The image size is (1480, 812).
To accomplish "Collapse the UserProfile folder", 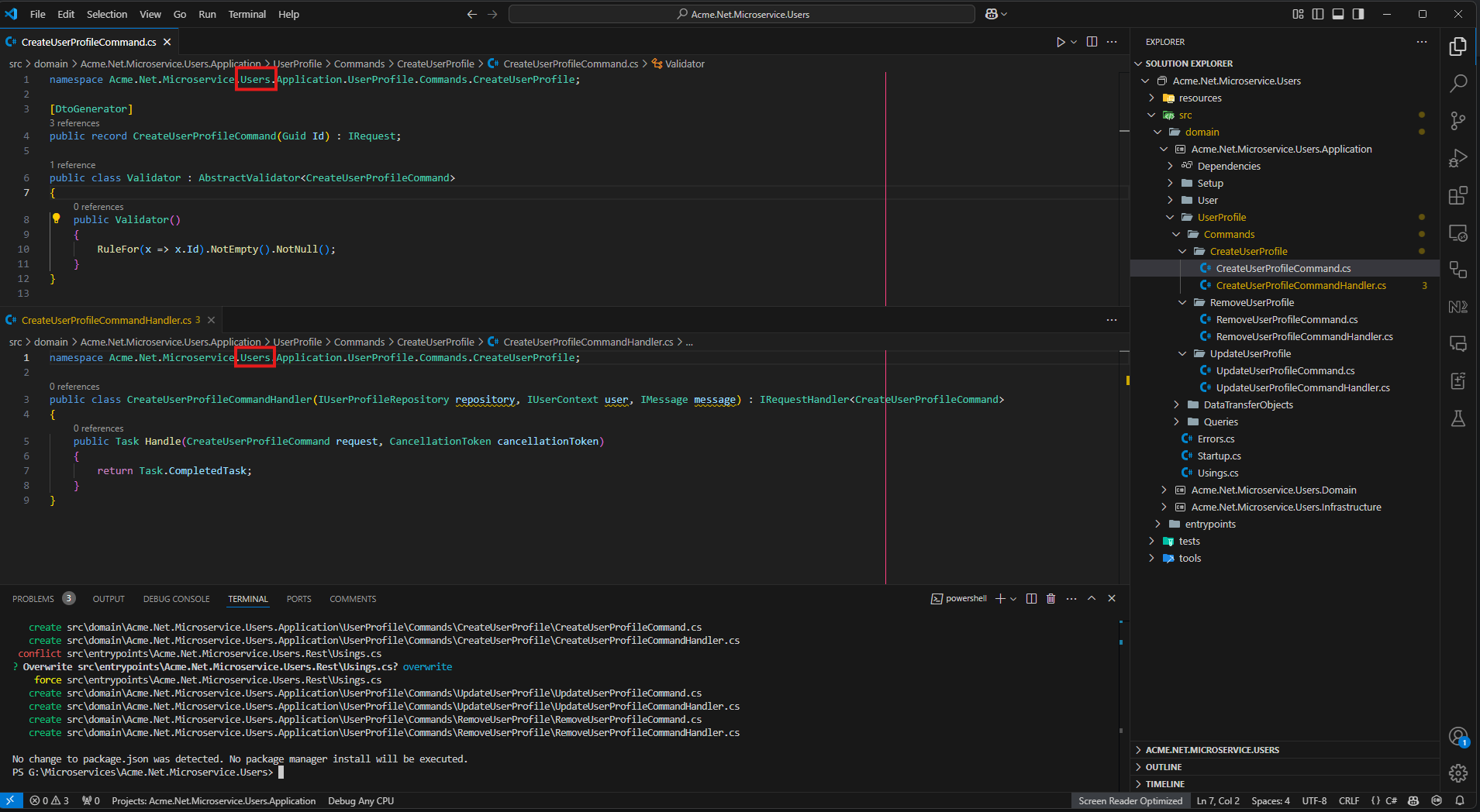I will click(1170, 217).
